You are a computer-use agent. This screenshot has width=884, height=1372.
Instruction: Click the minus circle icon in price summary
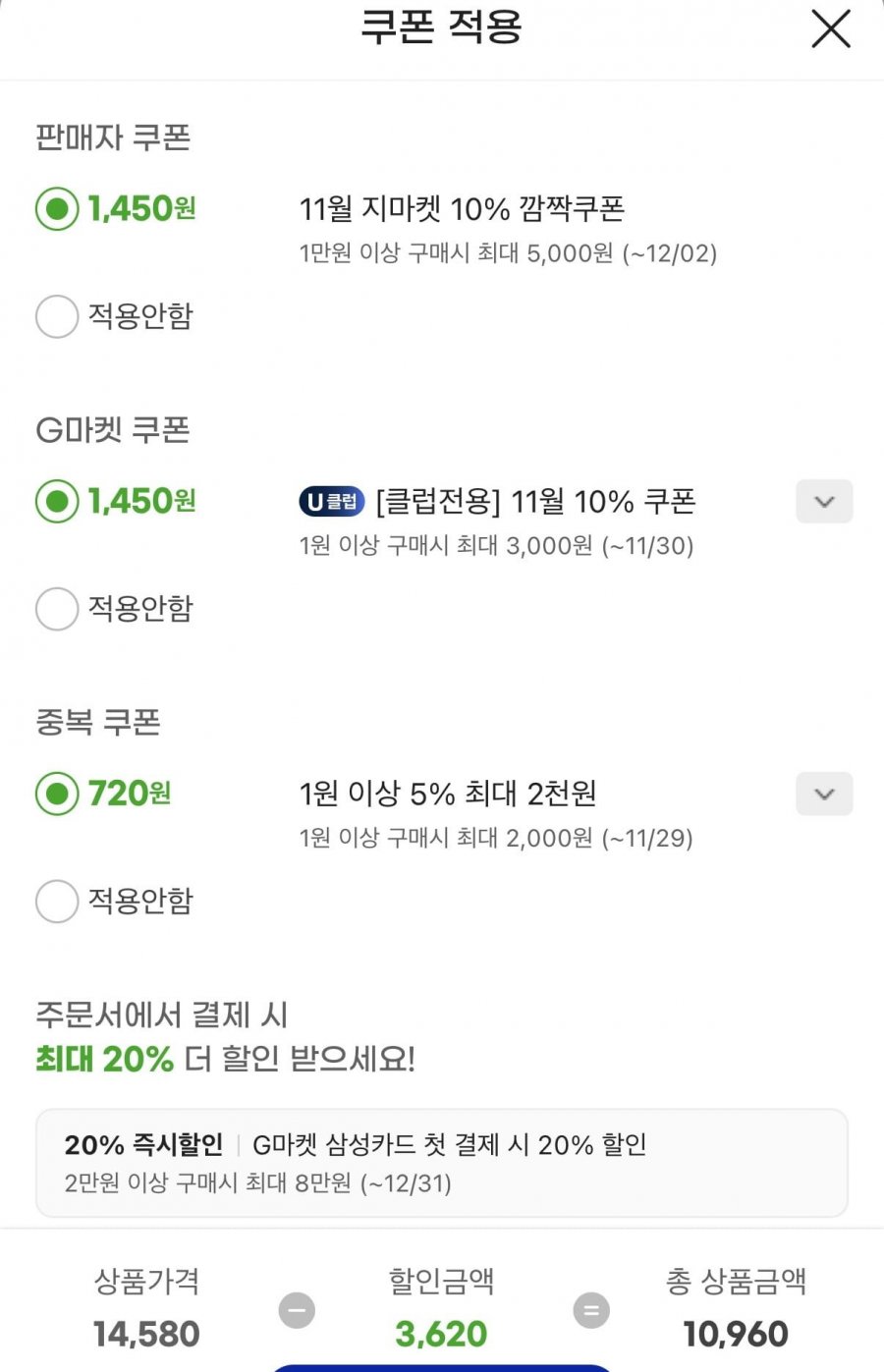[297, 1310]
